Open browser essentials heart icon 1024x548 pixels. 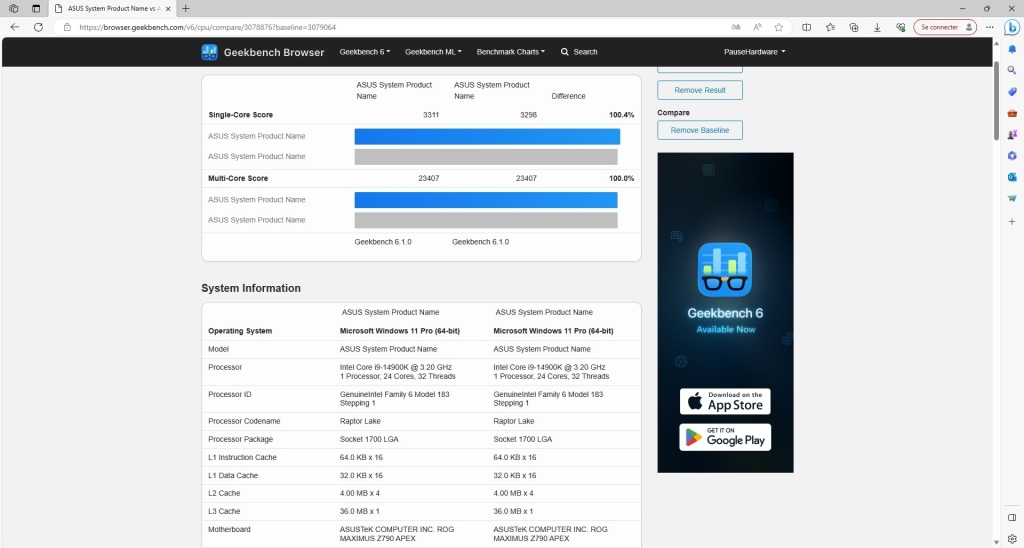click(x=901, y=27)
